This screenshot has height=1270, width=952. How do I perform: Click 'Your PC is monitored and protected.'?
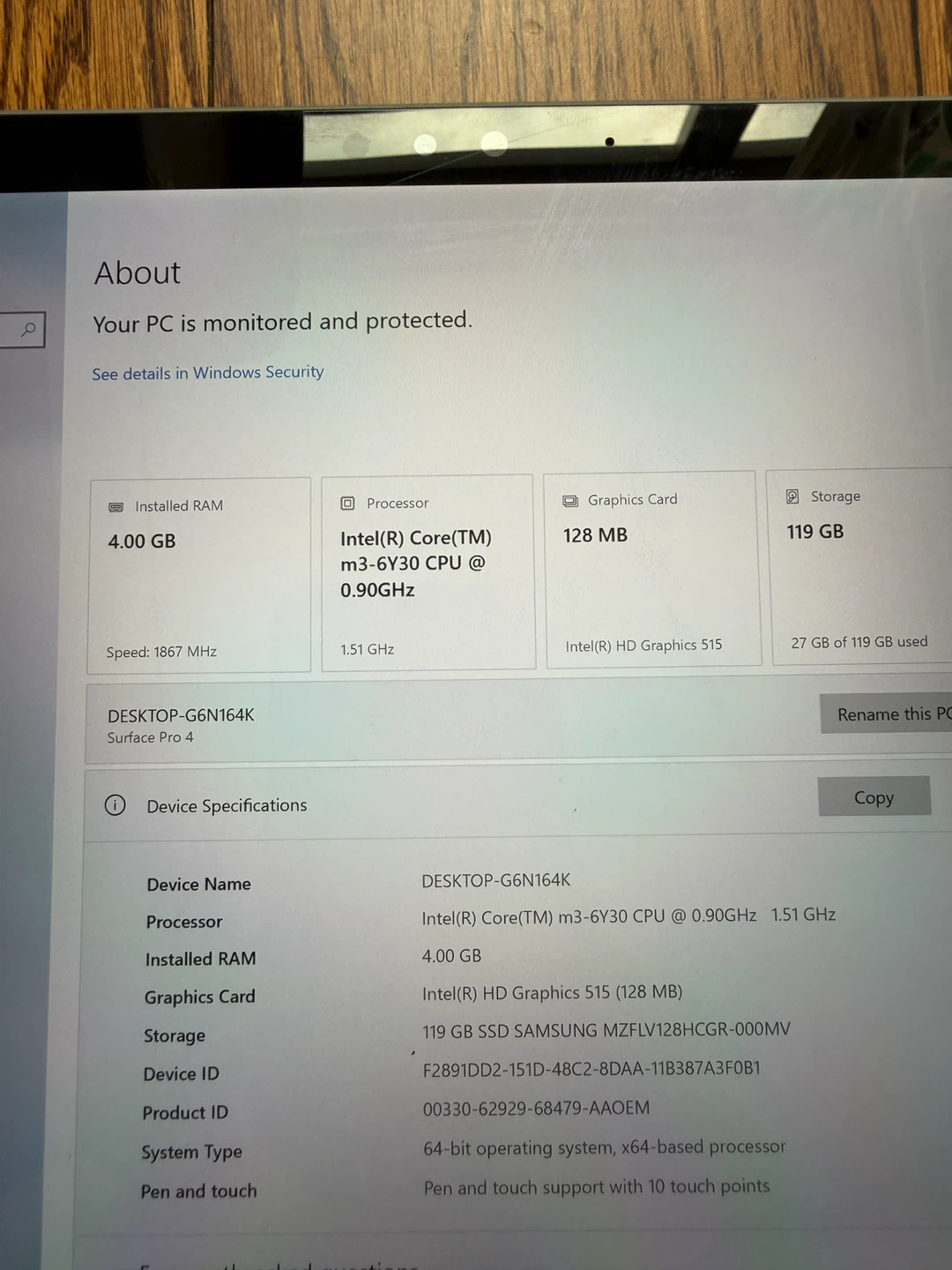(283, 322)
